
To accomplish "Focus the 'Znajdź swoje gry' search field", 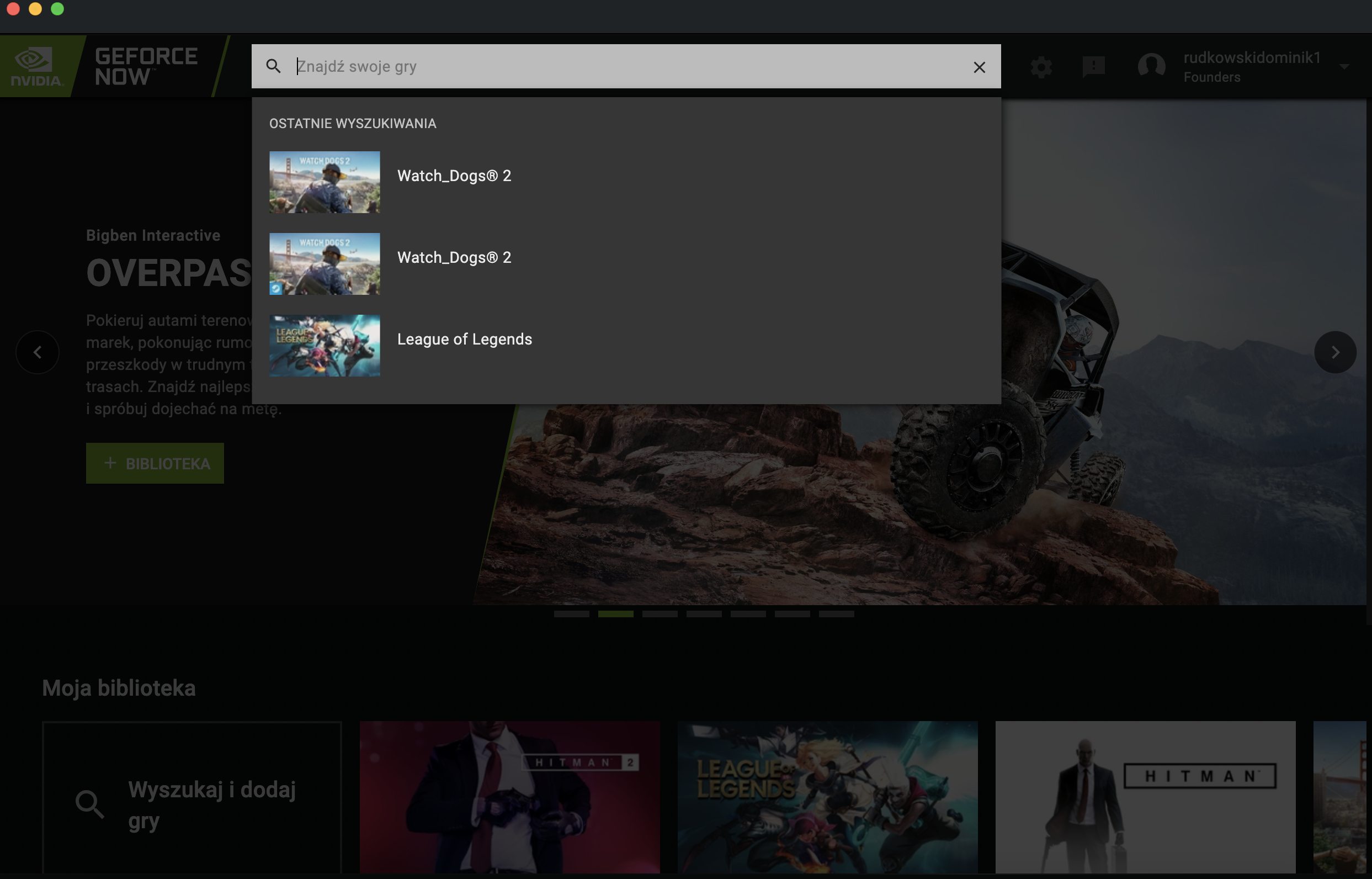I will tap(627, 66).
